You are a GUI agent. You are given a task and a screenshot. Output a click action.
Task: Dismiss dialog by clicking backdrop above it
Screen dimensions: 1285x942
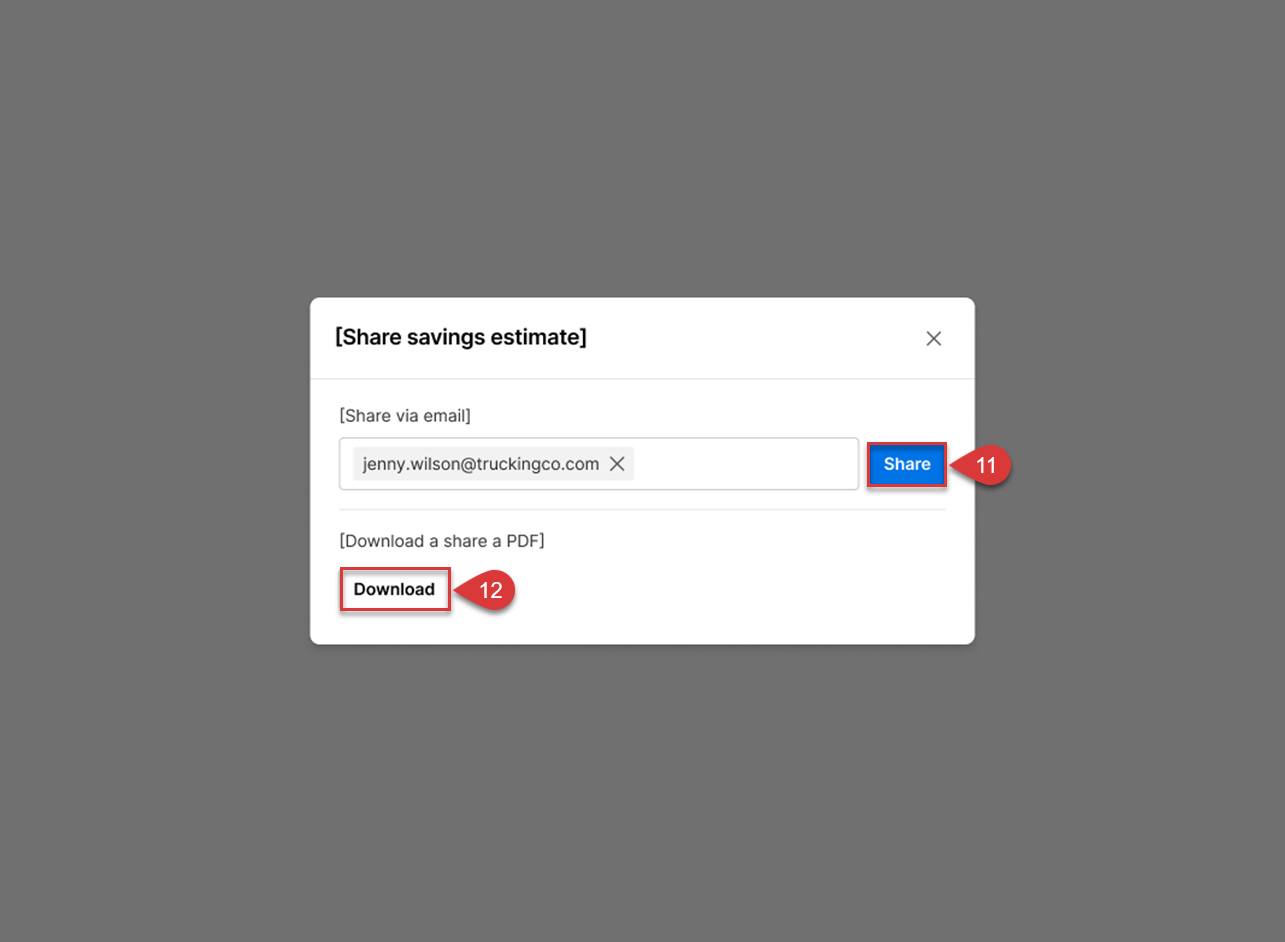[x=642, y=150]
